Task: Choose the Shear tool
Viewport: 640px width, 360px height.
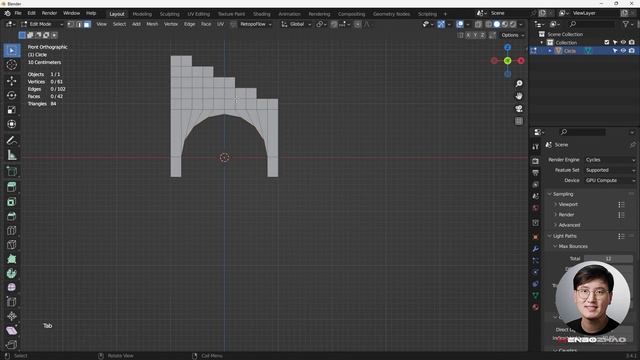Action: coord(11,330)
